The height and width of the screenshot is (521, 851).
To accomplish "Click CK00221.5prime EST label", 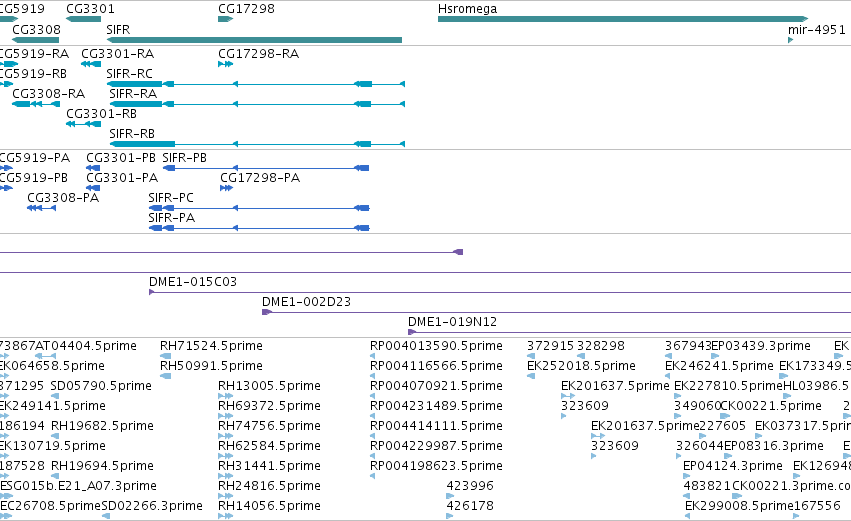I will click(771, 406).
